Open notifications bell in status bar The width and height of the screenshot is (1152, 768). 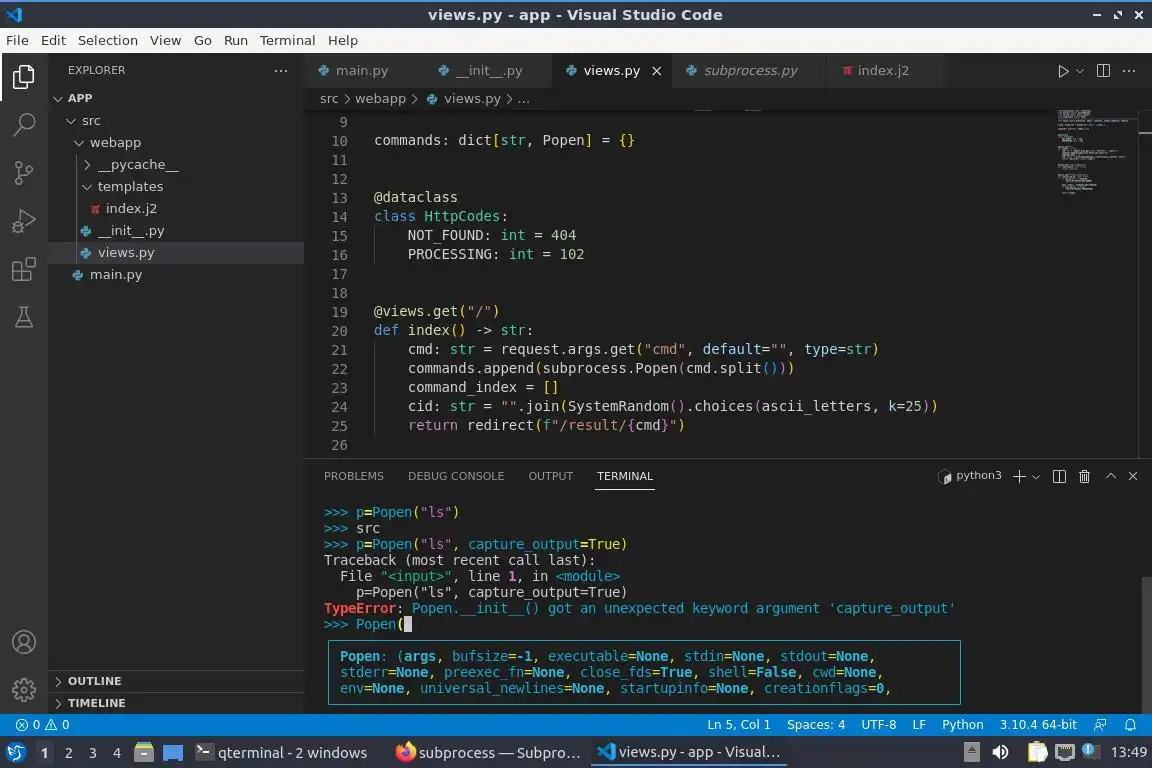coord(1130,725)
